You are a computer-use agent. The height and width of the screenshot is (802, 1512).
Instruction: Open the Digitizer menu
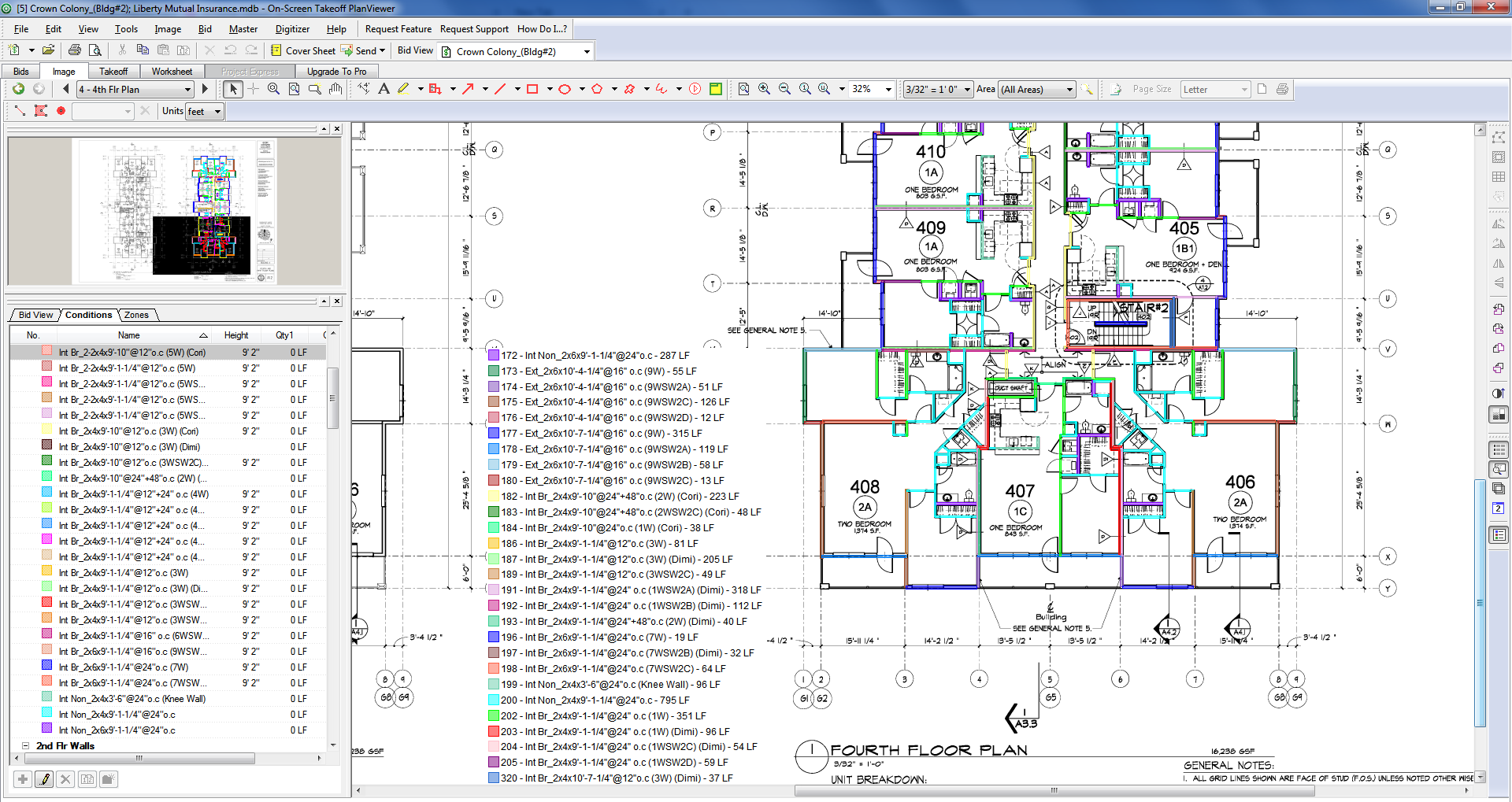[x=292, y=29]
